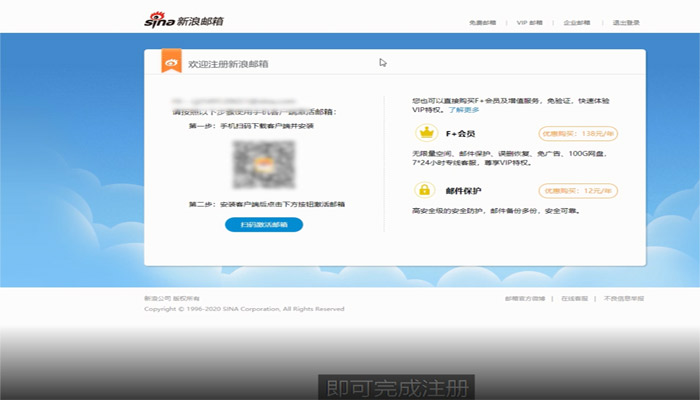
Task: Open 企业邮箱 in top navigation
Action: coord(577,23)
